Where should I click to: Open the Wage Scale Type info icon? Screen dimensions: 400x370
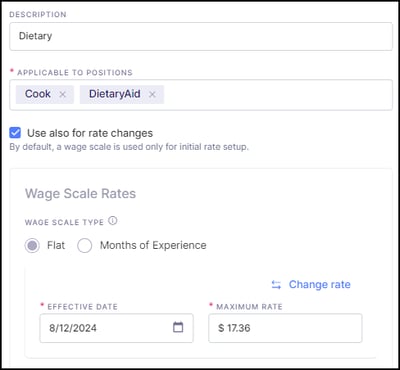[113, 221]
